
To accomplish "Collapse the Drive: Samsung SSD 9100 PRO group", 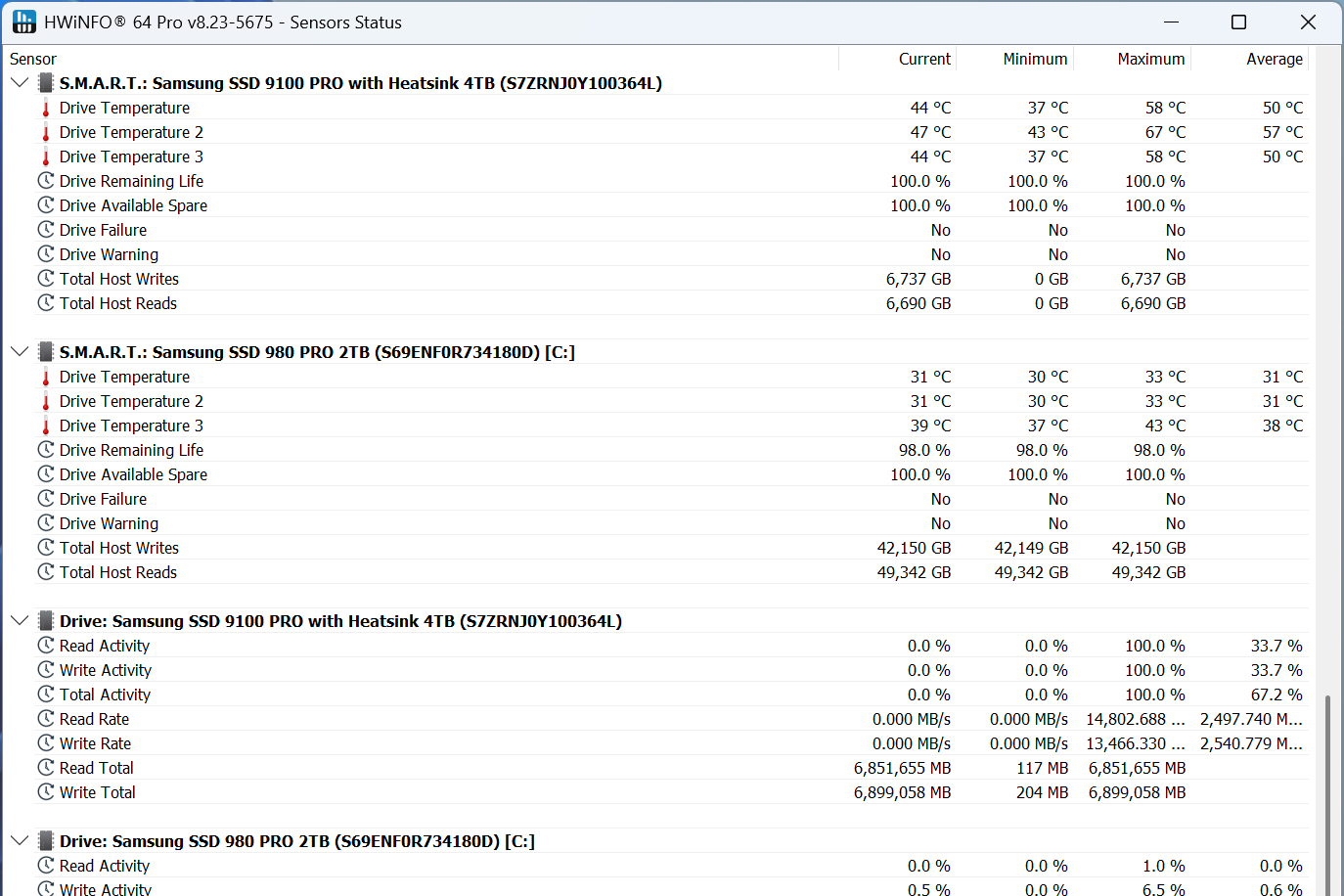I will tap(19, 621).
